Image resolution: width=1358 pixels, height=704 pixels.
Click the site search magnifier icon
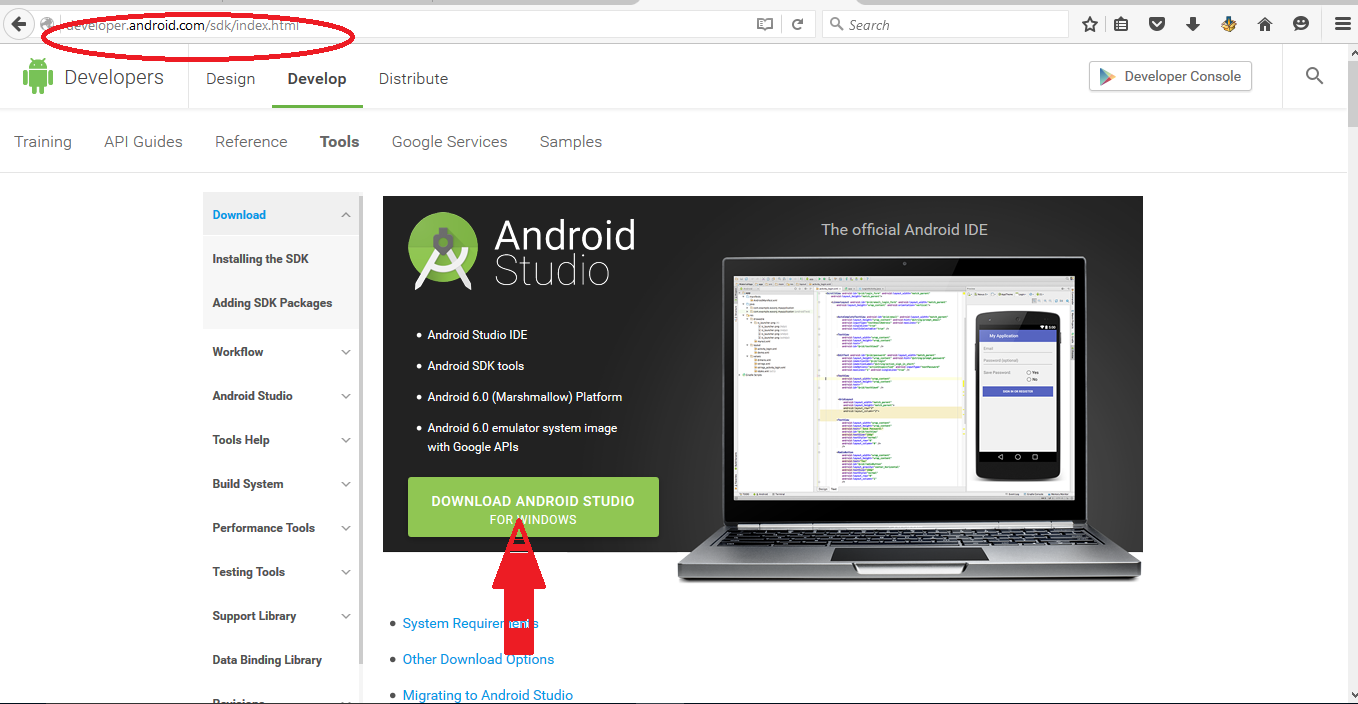[x=1315, y=76]
